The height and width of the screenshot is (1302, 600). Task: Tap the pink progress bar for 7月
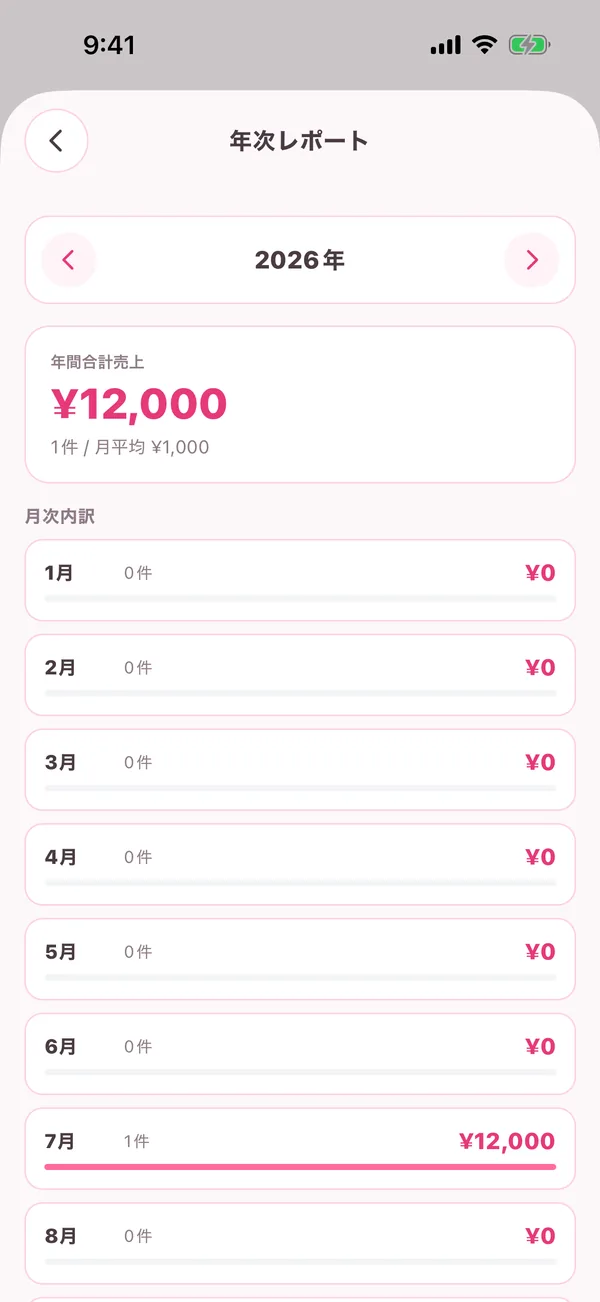pyautogui.click(x=300, y=1167)
